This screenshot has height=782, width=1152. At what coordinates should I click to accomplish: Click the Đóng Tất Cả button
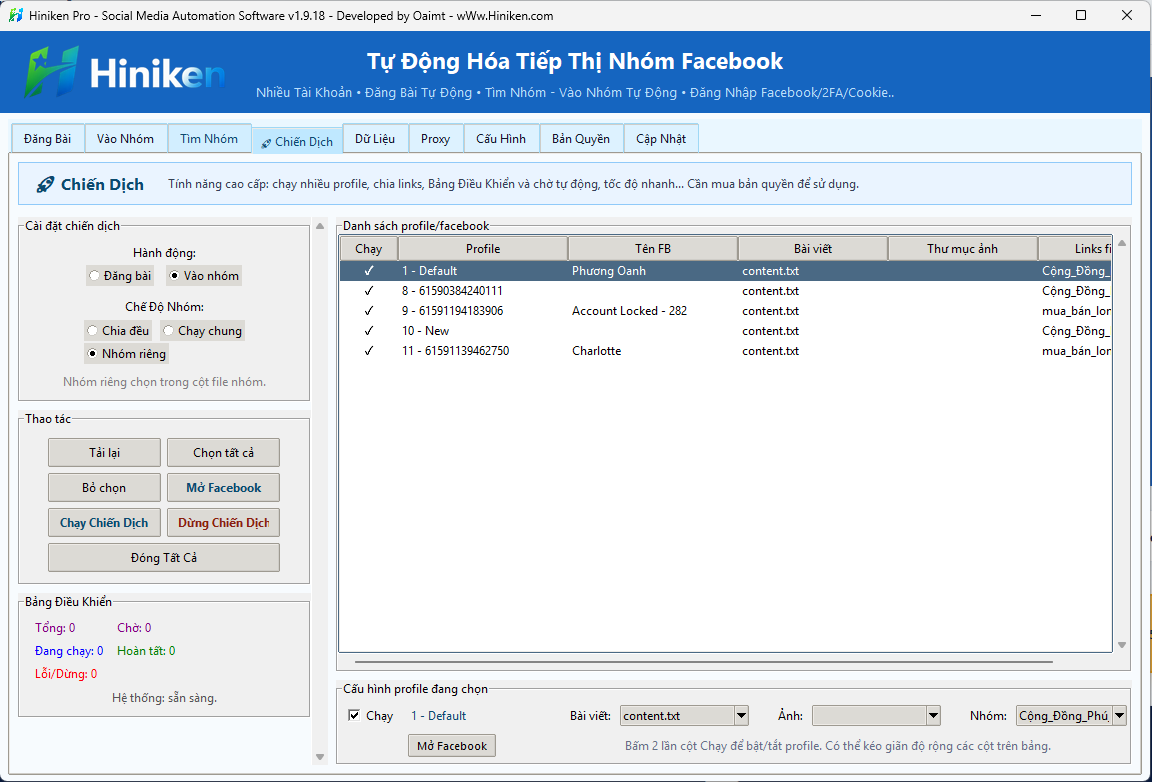(x=164, y=558)
